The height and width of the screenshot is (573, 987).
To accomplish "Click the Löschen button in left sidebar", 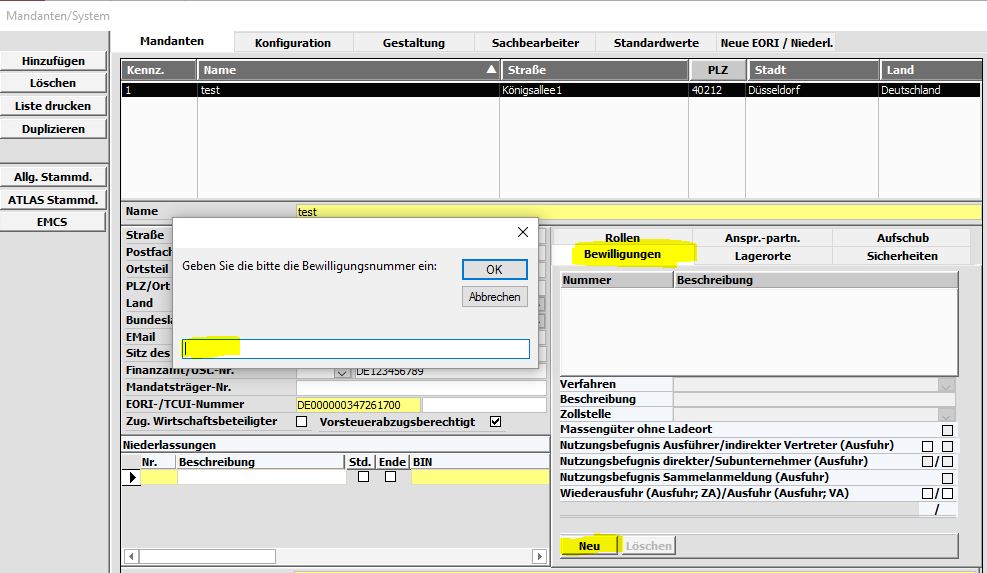I will click(x=53, y=83).
